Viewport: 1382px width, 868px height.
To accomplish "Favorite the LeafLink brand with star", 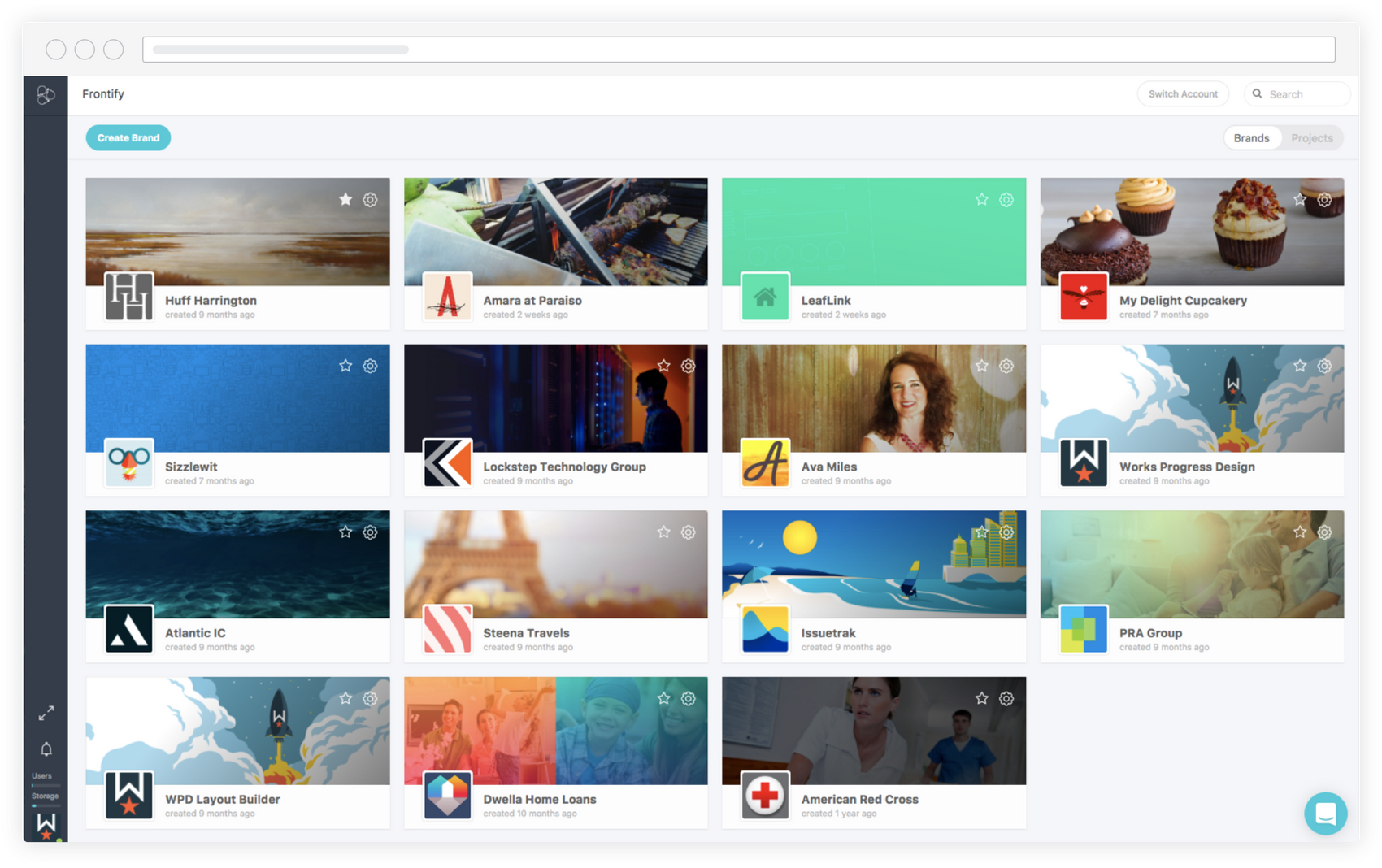I will (x=982, y=200).
